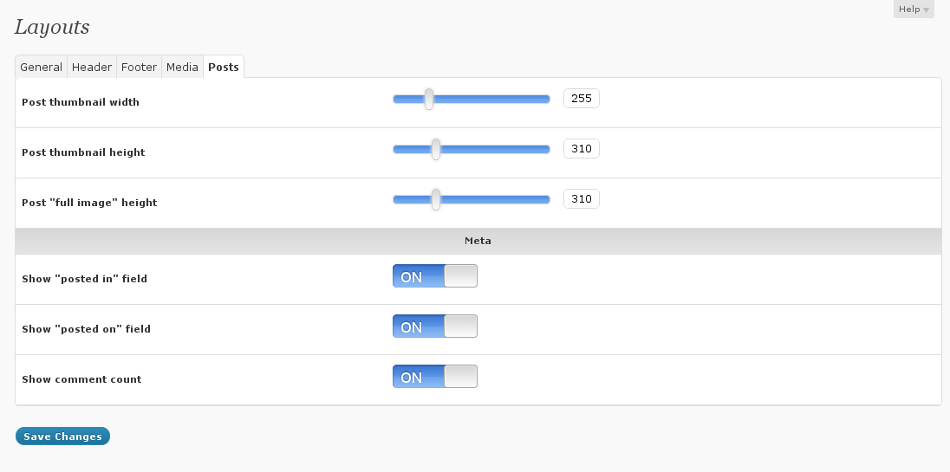Viewport: 950px width, 472px height.
Task: Click the Post thumbnail height label
Action: point(83,152)
